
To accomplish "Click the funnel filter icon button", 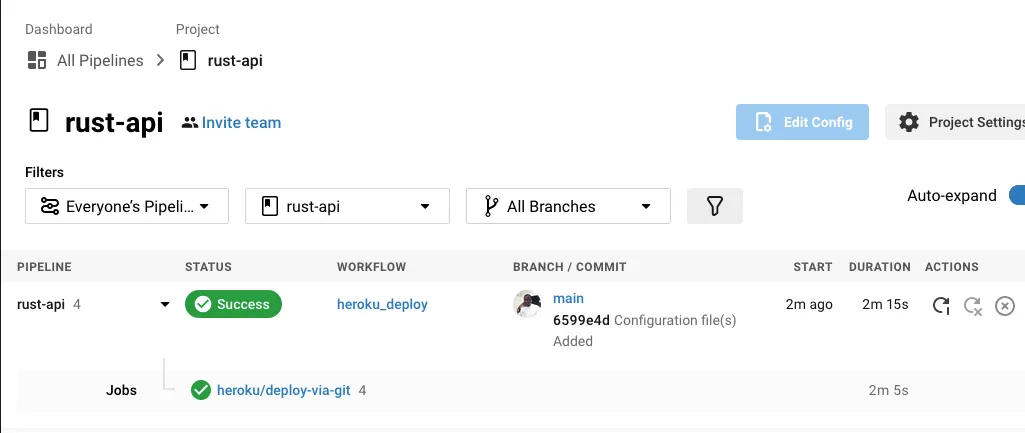I will point(714,206).
